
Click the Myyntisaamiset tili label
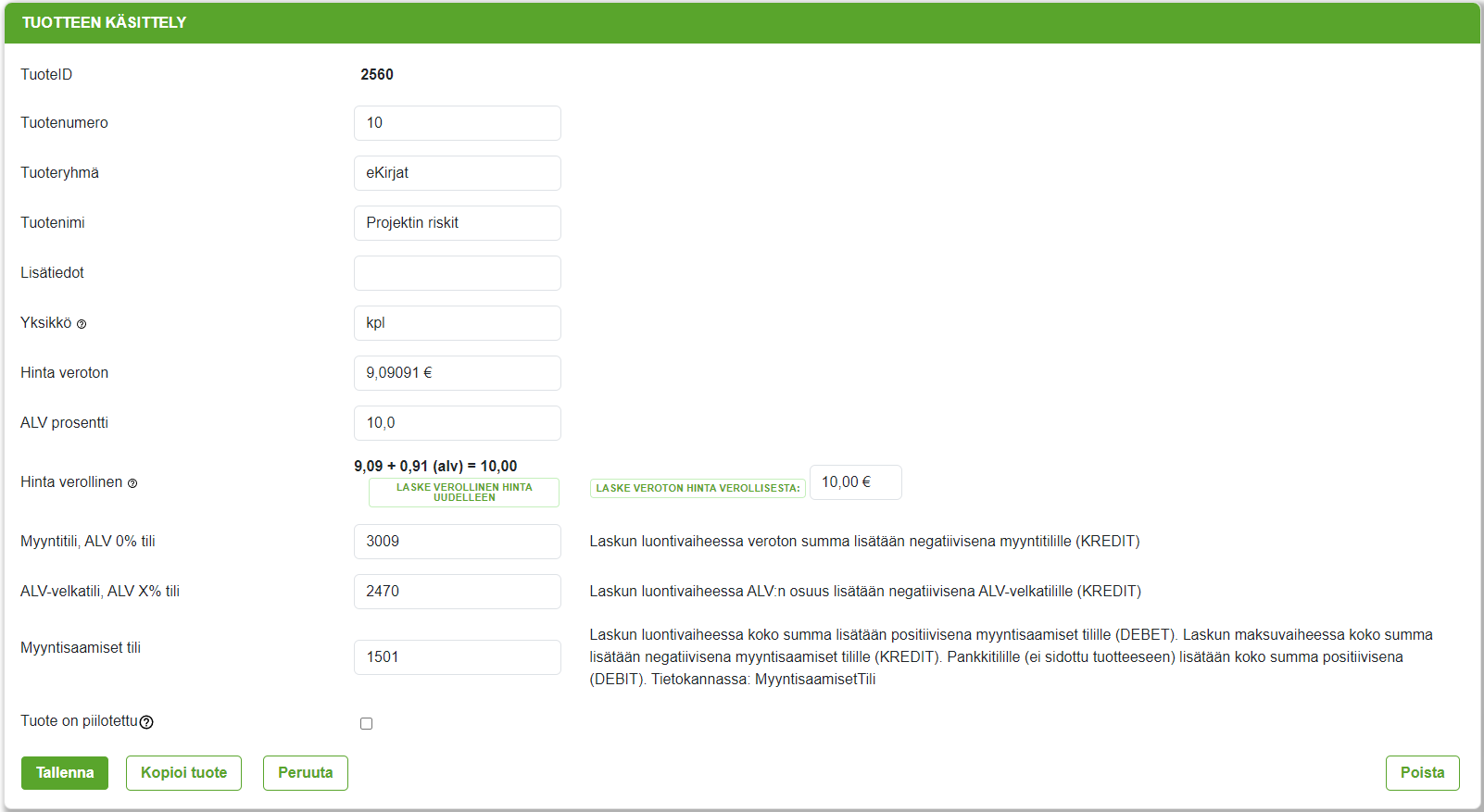(81, 648)
